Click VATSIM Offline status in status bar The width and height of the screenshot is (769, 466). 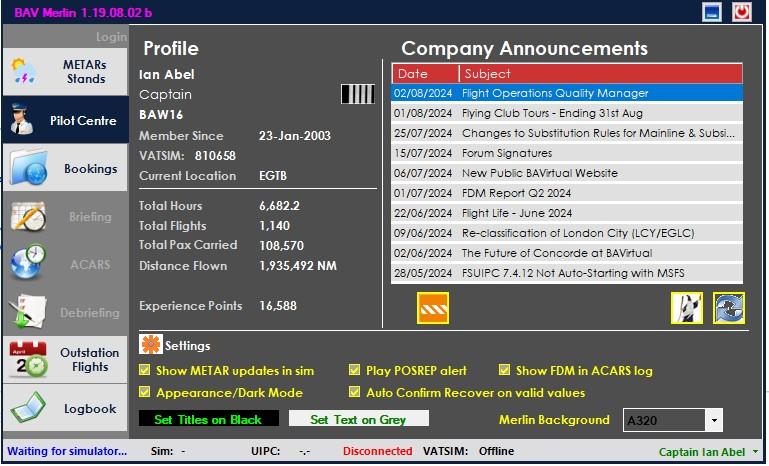tap(496, 451)
